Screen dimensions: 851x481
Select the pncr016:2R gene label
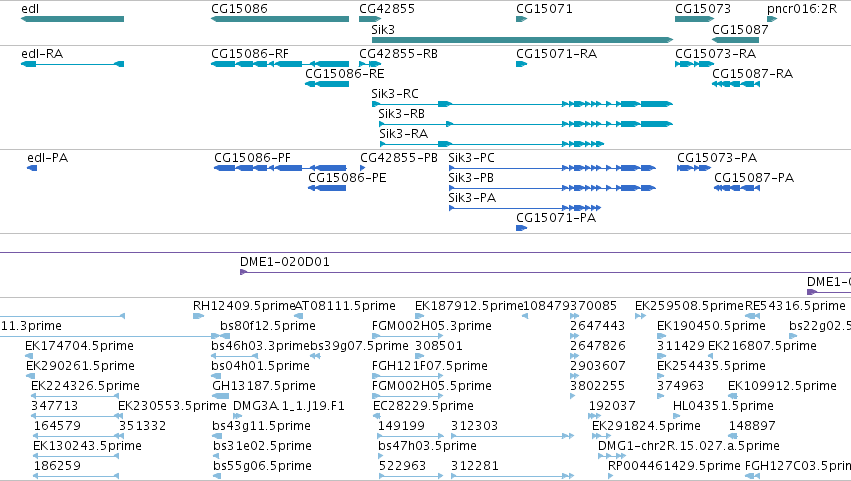click(x=802, y=9)
